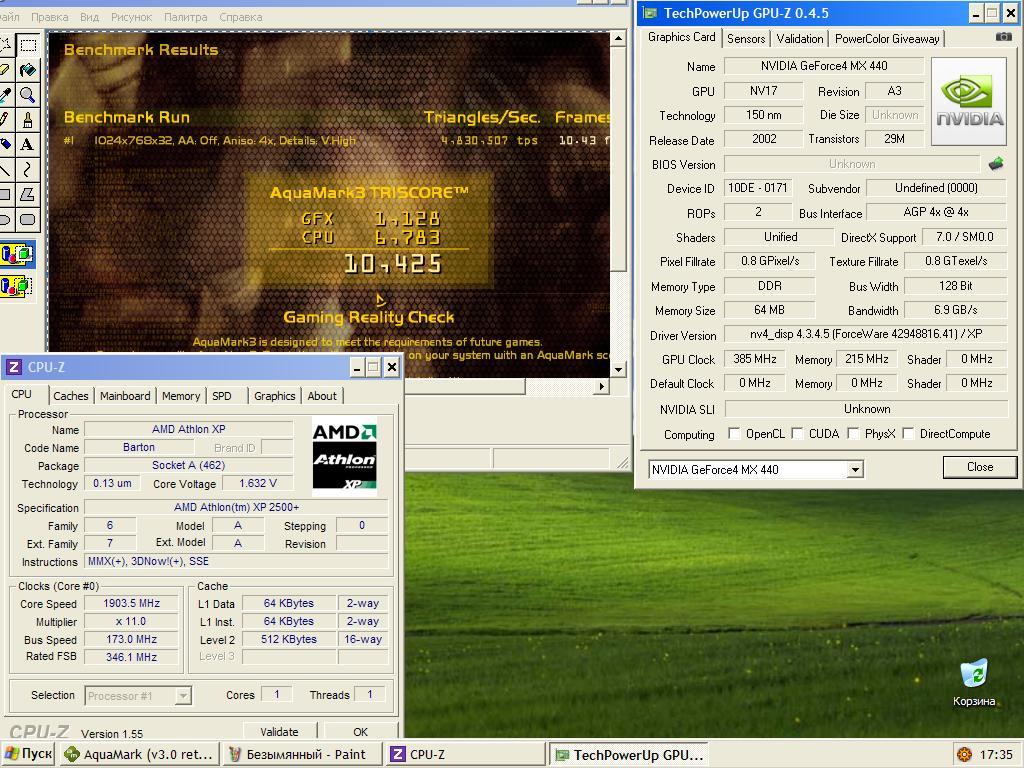Click the Пуск start button
This screenshot has height=768, width=1024.
tap(28, 754)
